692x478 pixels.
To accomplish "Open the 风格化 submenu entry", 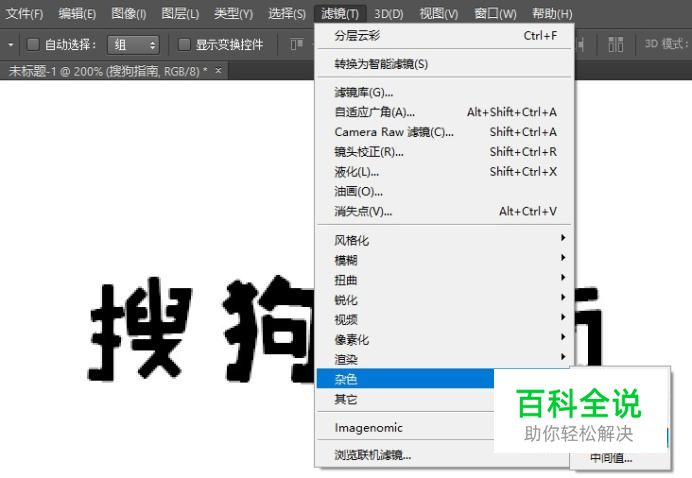I will pos(445,240).
